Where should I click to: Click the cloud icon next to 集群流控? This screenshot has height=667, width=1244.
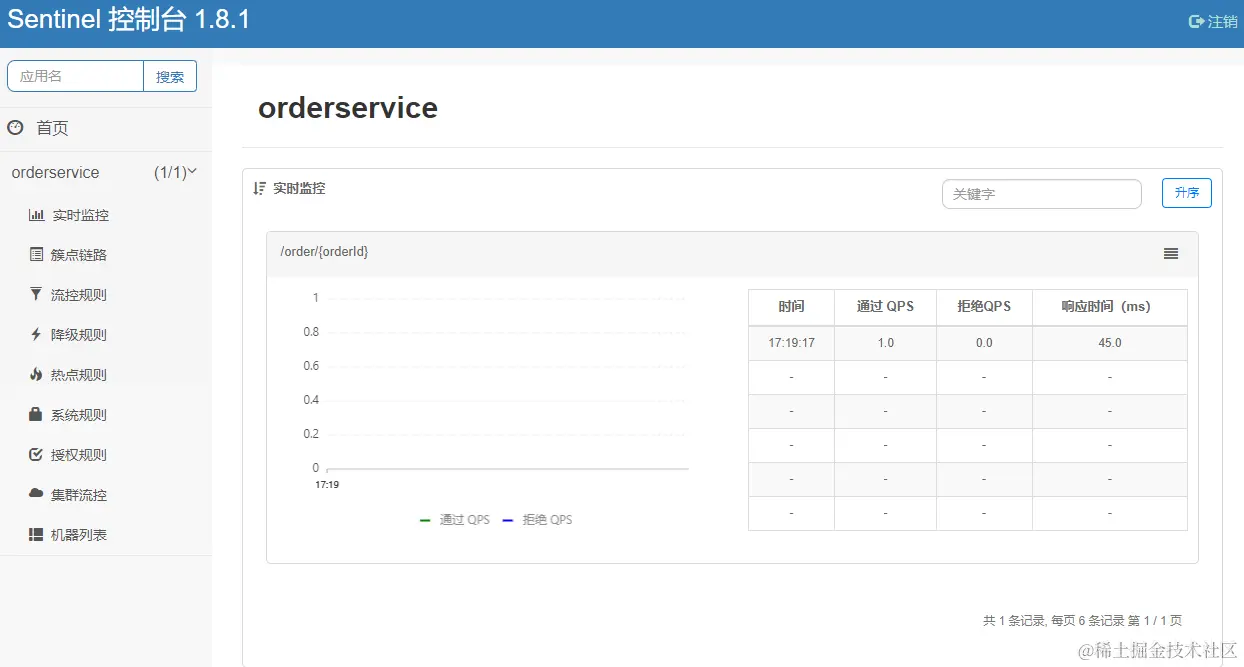pyautogui.click(x=36, y=494)
